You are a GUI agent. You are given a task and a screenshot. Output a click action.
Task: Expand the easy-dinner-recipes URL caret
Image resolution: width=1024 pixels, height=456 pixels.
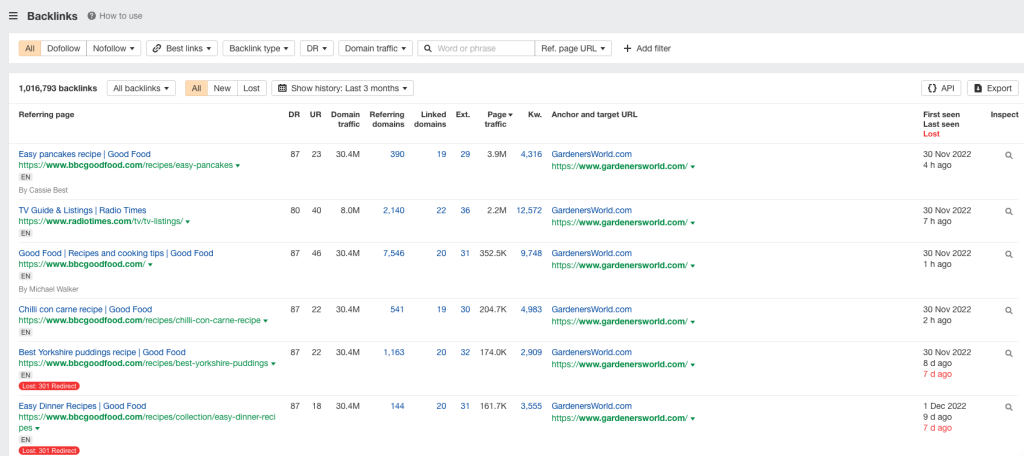(37, 429)
